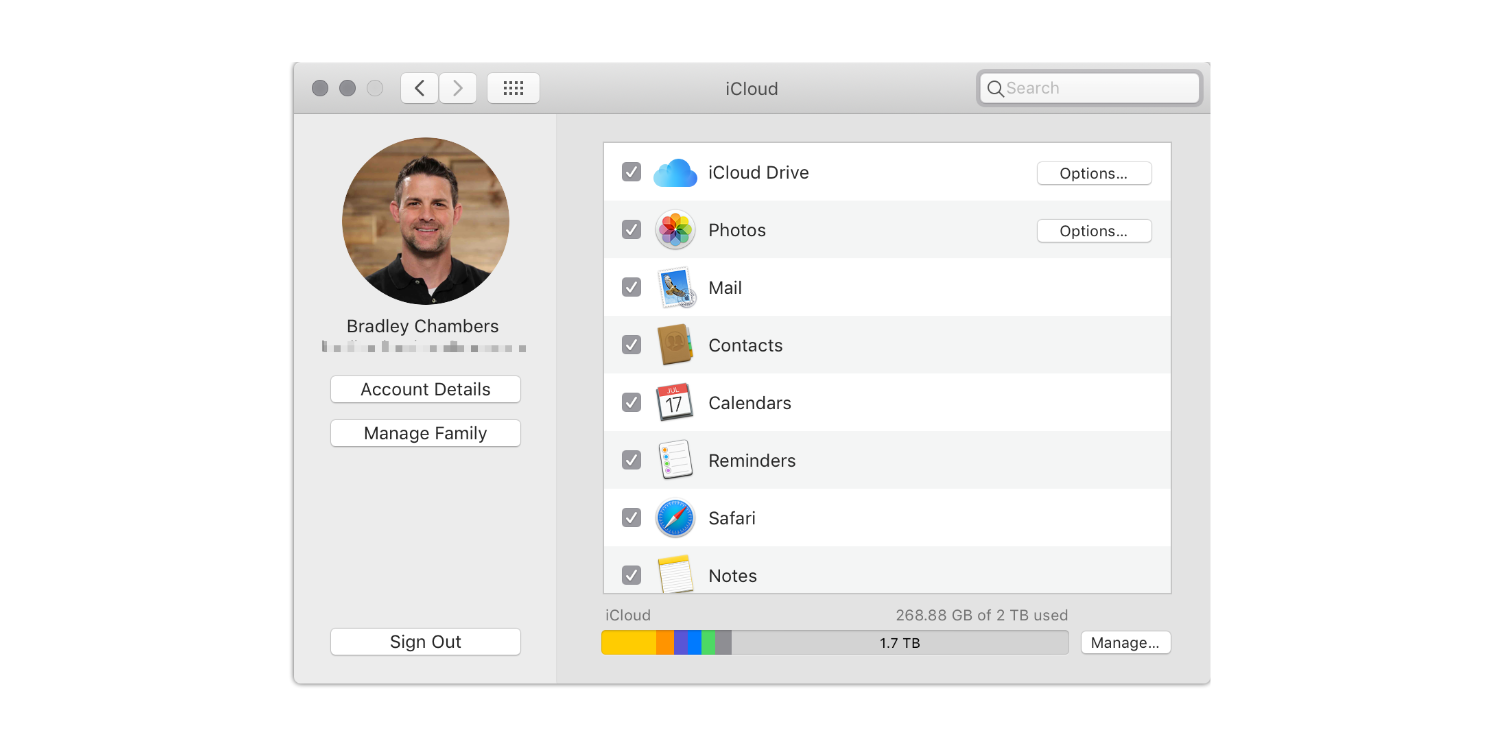This screenshot has height=750, width=1500.
Task: Click the Mail stamp icon
Action: [675, 288]
